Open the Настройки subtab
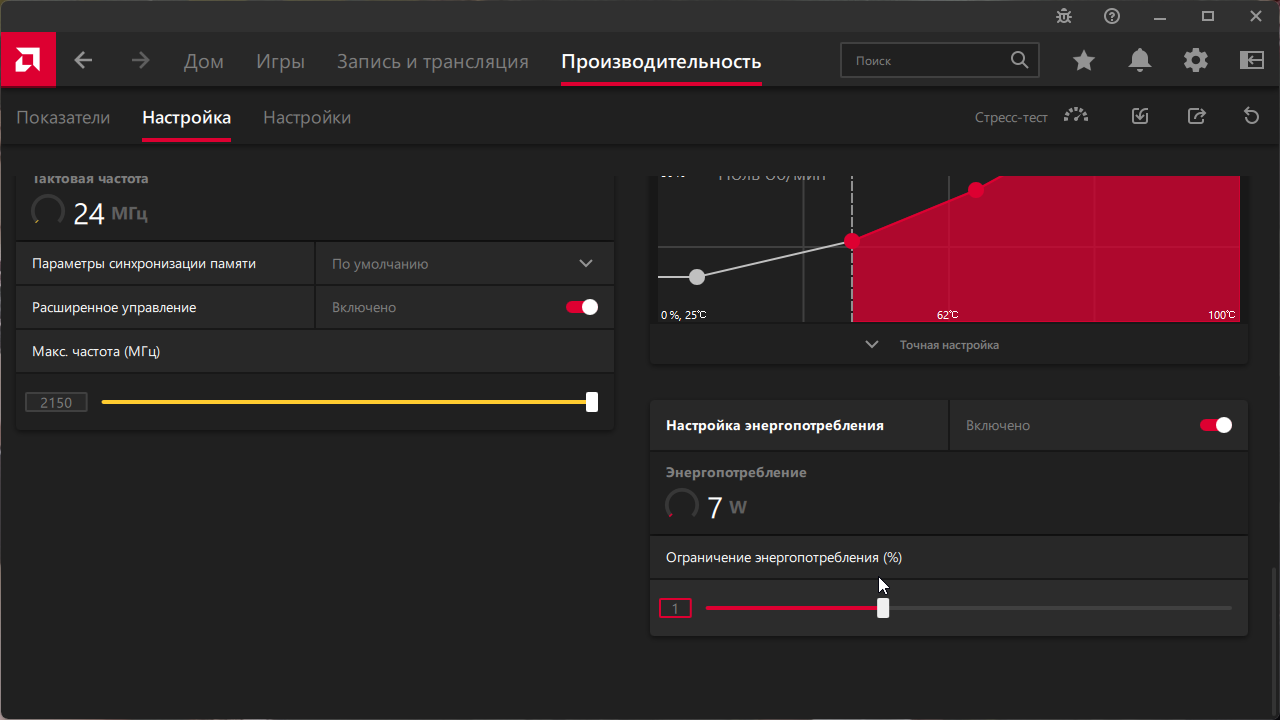The width and height of the screenshot is (1280, 720). [307, 117]
